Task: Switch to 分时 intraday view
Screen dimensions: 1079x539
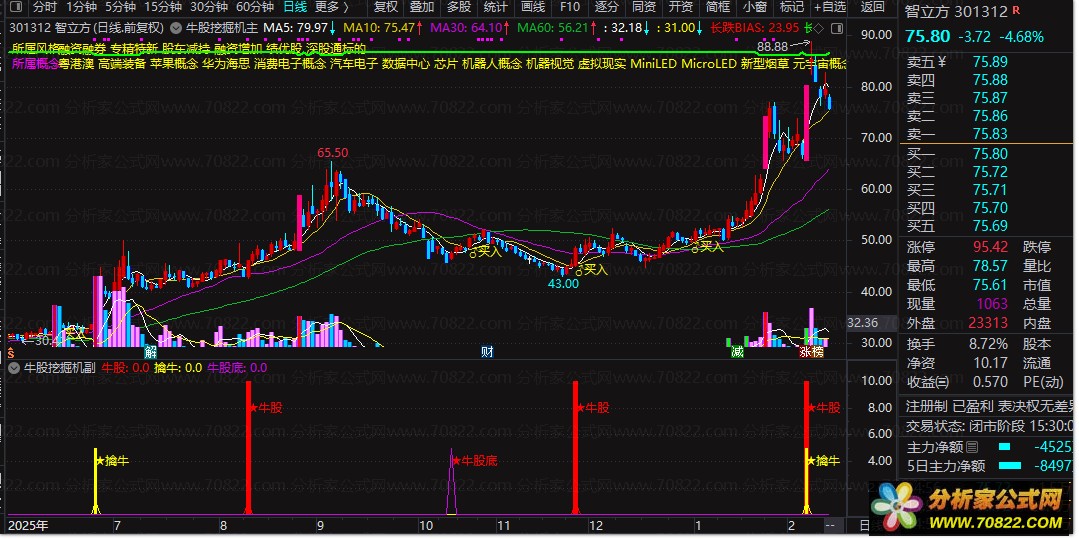Action: 45,8
